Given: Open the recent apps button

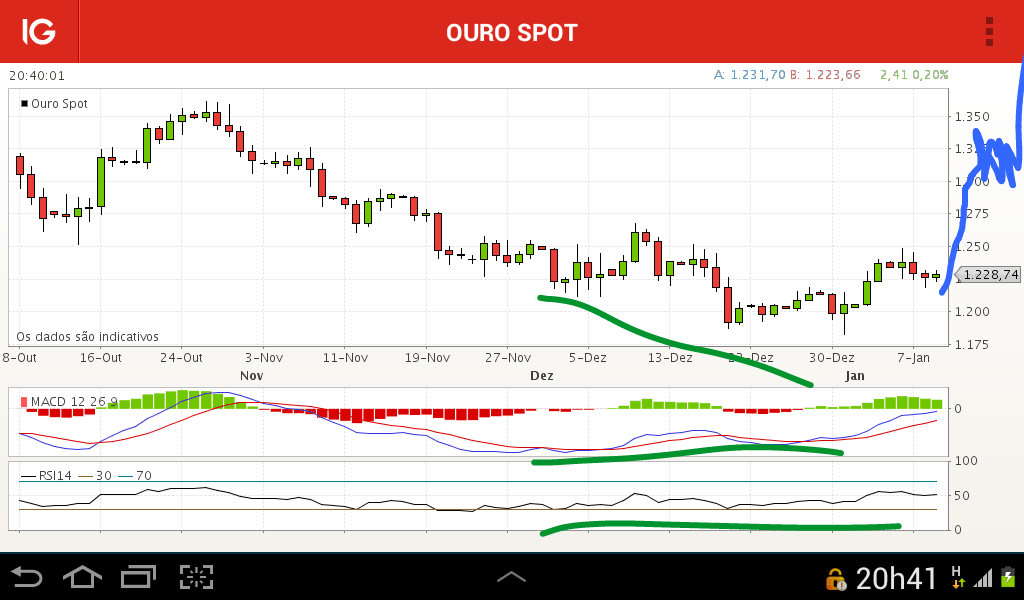Looking at the screenshot, I should [138, 577].
